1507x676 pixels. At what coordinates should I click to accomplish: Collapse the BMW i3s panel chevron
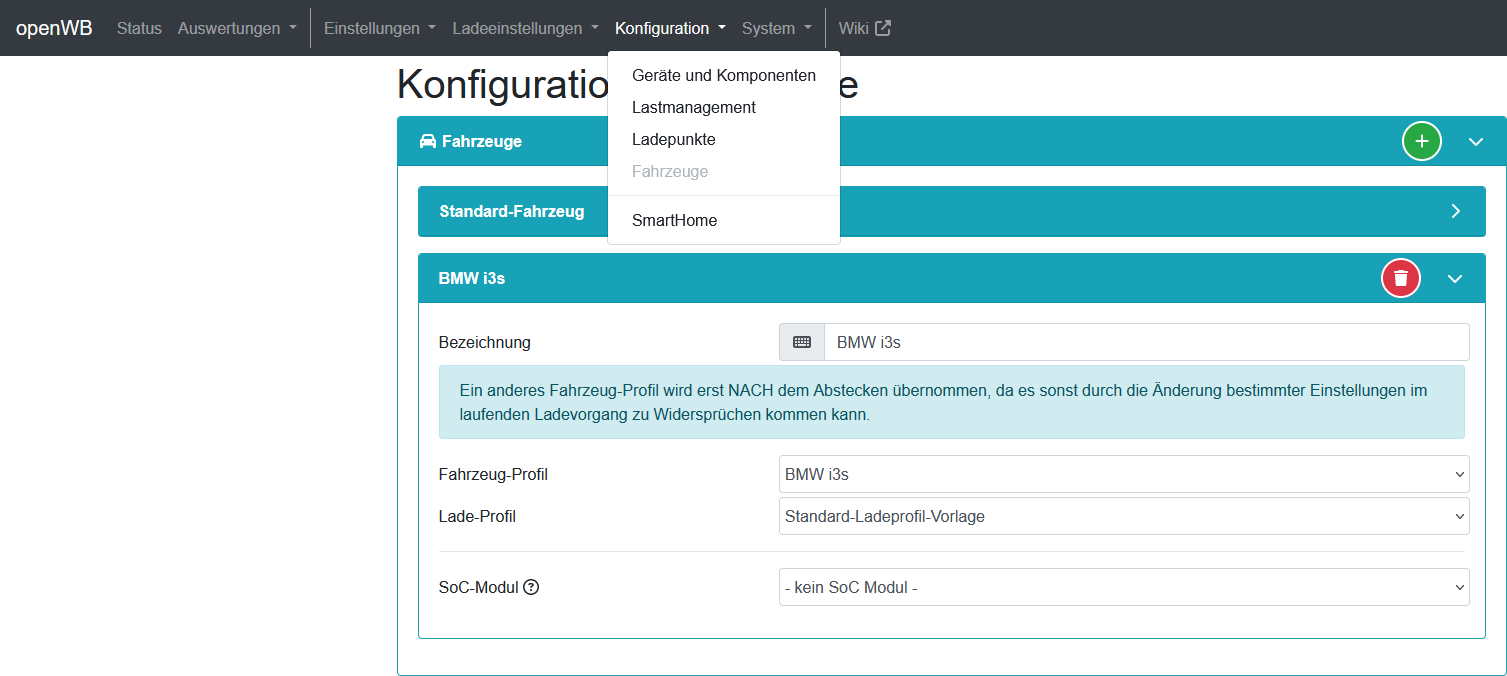(x=1454, y=279)
